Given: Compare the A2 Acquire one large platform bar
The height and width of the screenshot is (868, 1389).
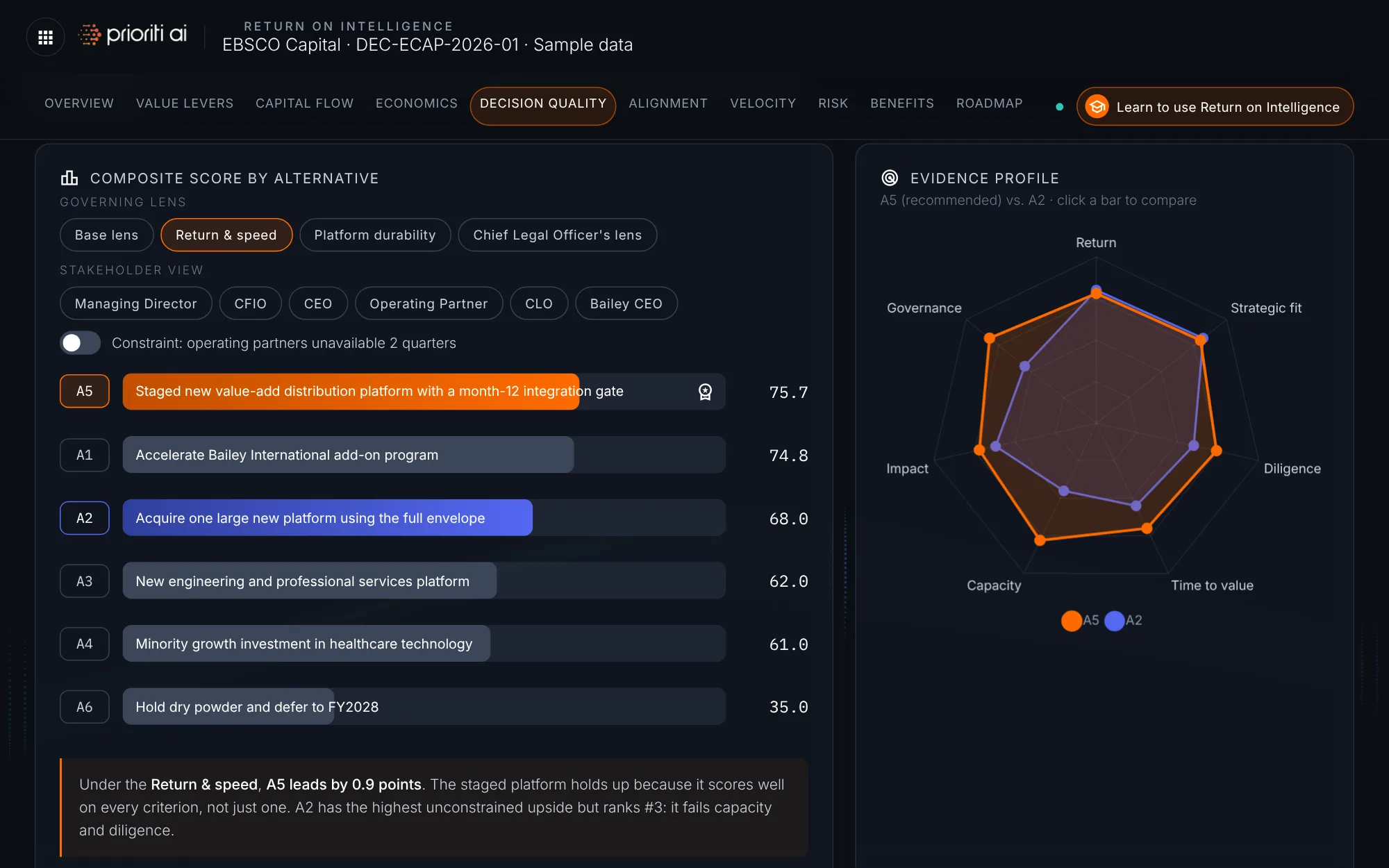Looking at the screenshot, I should (424, 518).
